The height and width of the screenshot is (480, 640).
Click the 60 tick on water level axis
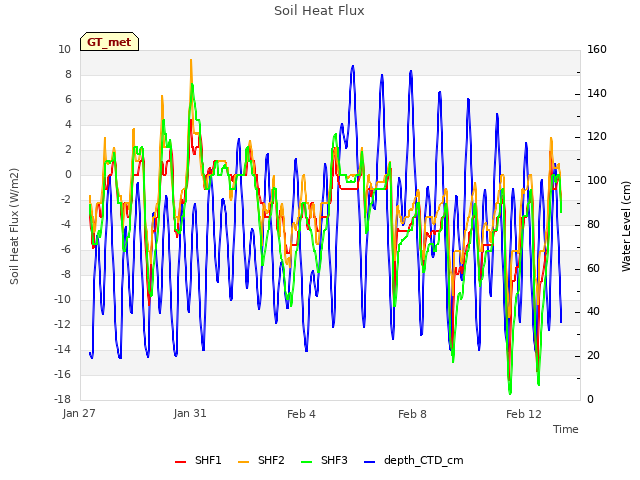(593, 268)
